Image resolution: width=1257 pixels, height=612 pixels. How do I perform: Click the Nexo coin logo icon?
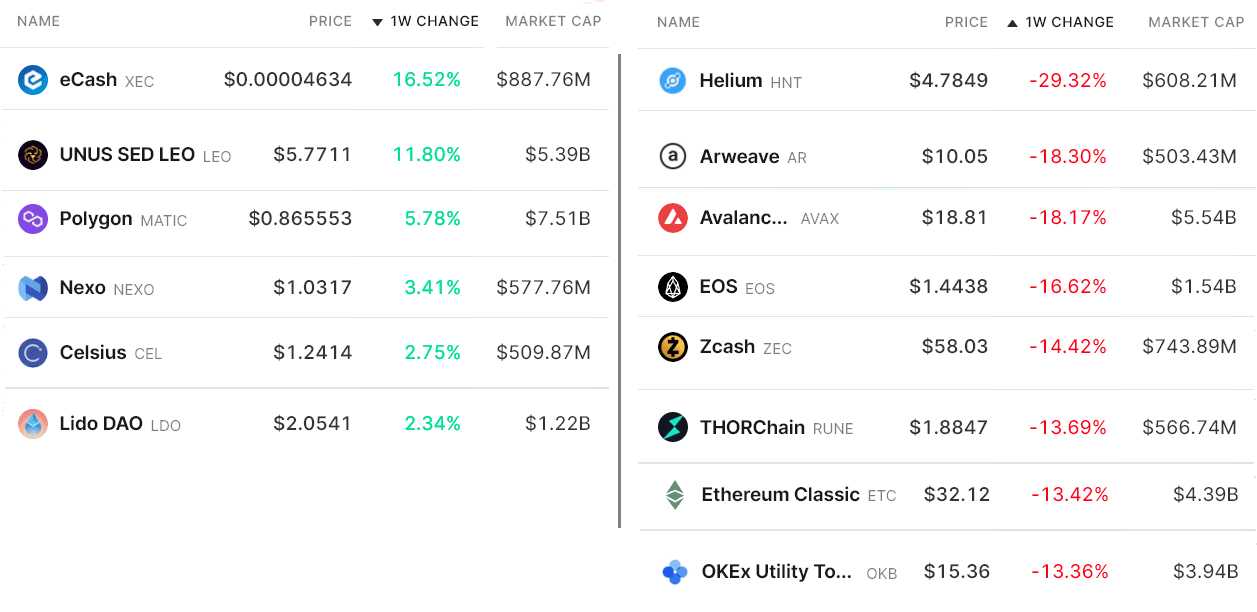coord(33,288)
